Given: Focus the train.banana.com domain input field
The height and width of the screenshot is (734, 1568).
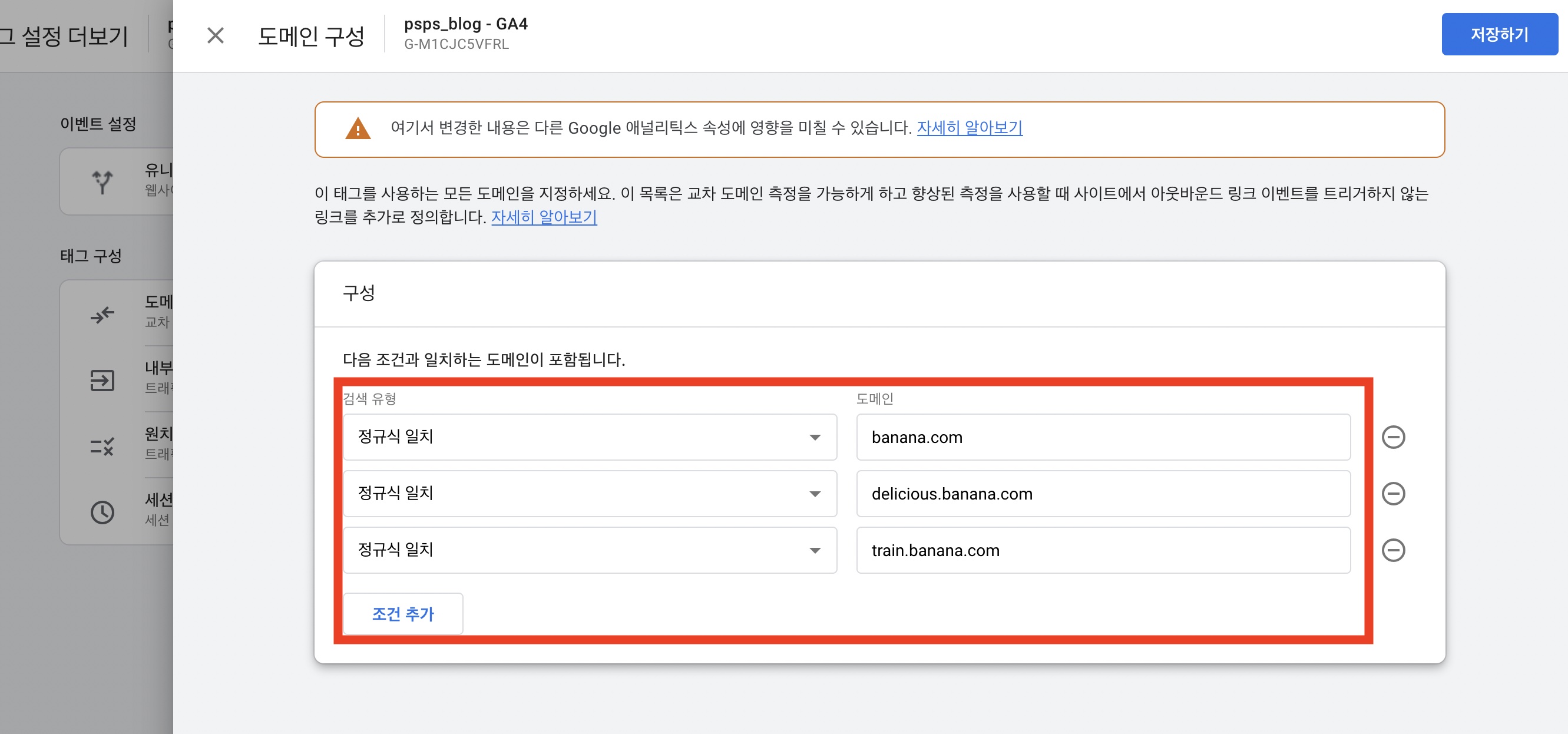Looking at the screenshot, I should tap(1103, 550).
